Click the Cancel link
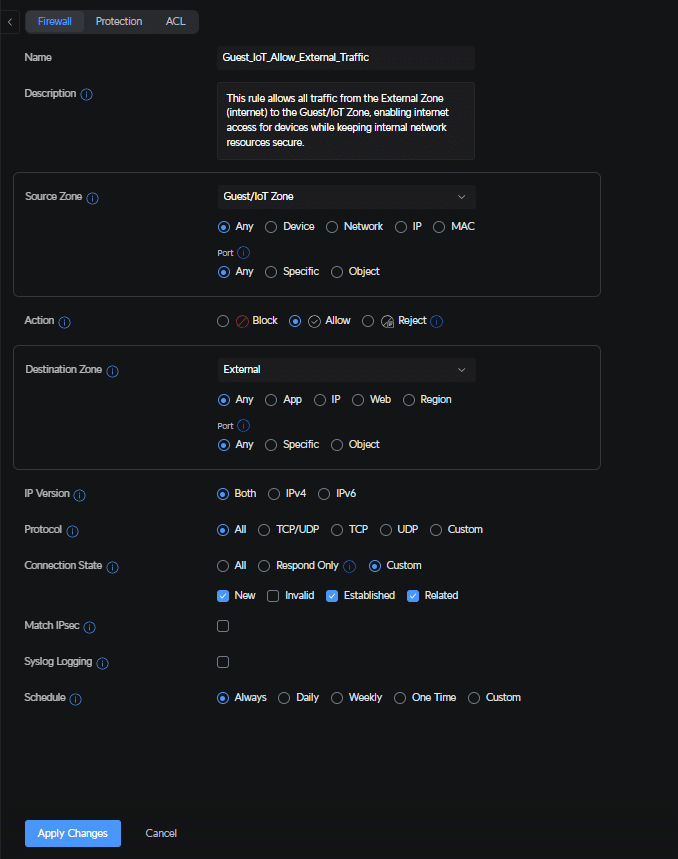Image resolution: width=678 pixels, height=859 pixels. point(161,833)
